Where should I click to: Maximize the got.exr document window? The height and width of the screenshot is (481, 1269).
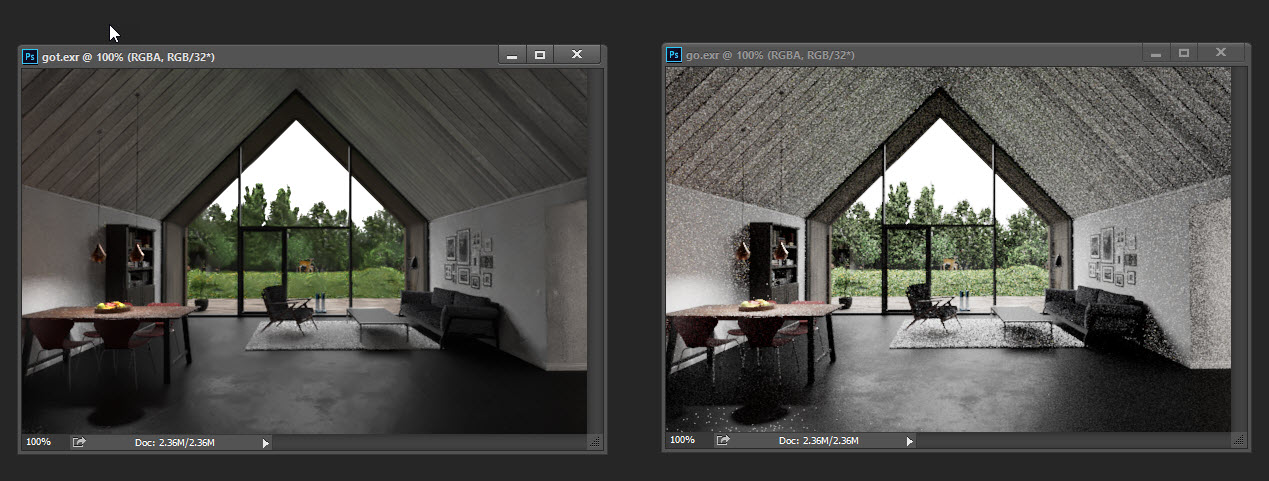(x=540, y=56)
